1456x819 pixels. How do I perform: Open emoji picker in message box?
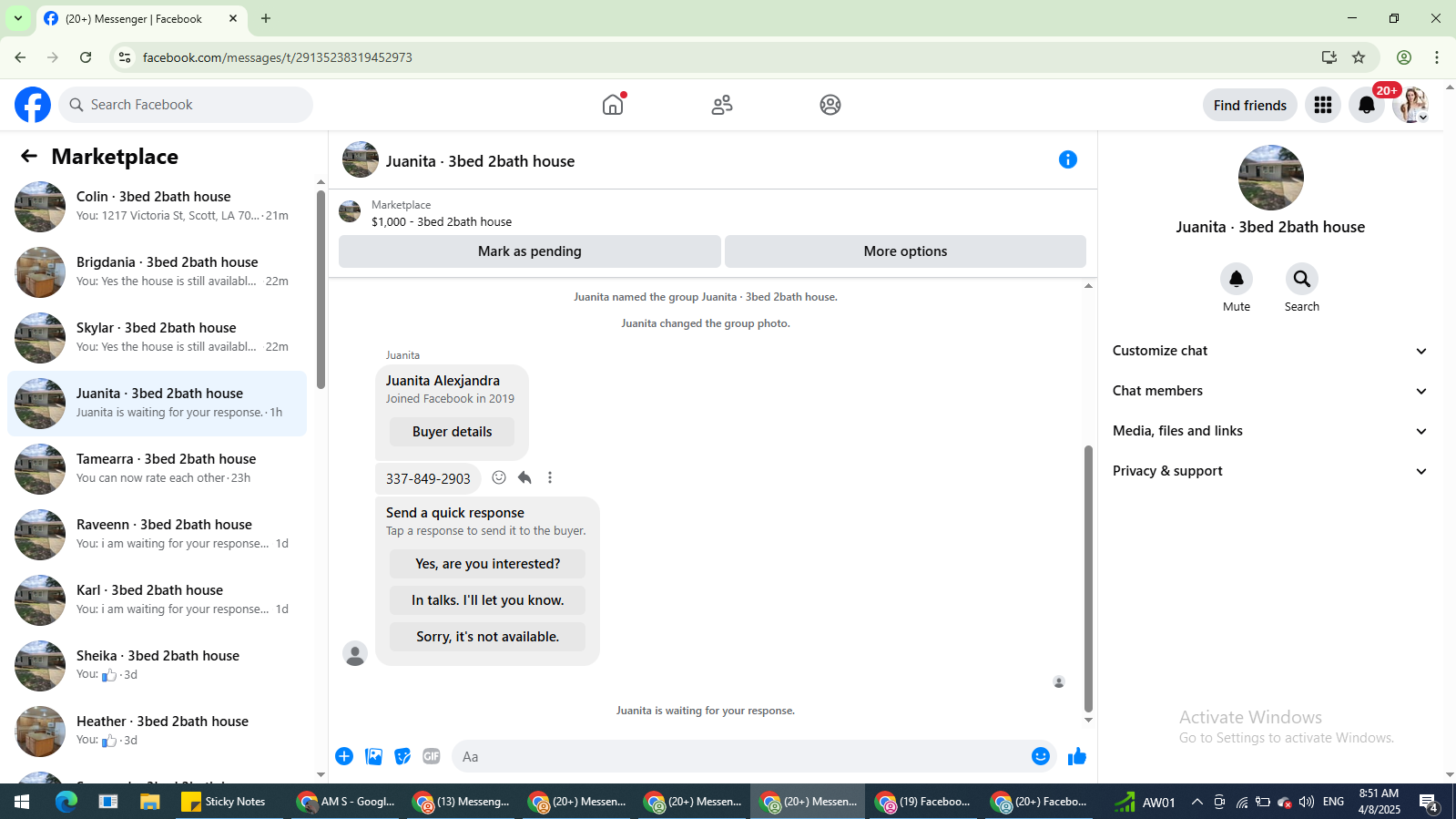[1041, 756]
